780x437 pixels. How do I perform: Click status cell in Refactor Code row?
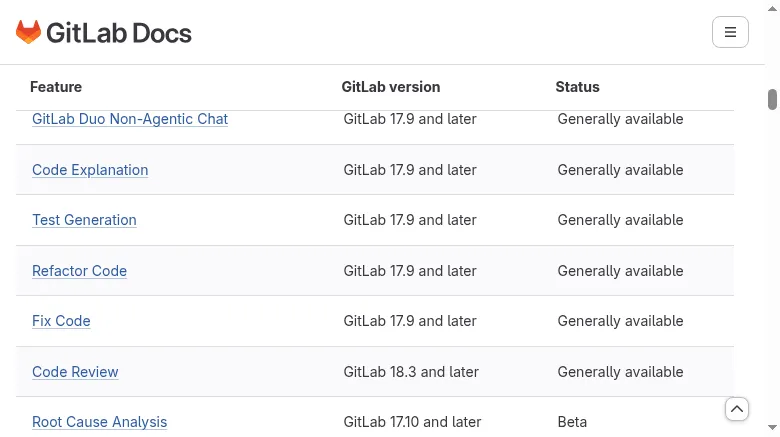tap(620, 271)
